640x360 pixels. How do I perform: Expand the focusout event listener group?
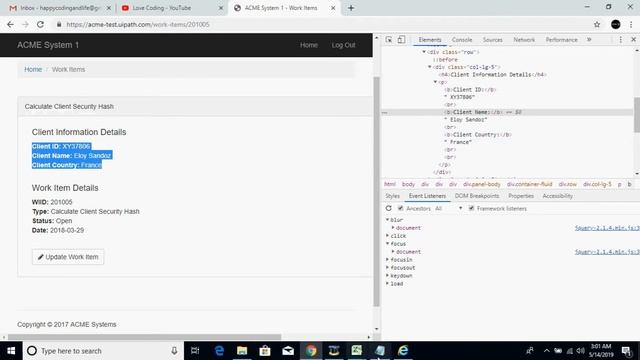coord(387,267)
